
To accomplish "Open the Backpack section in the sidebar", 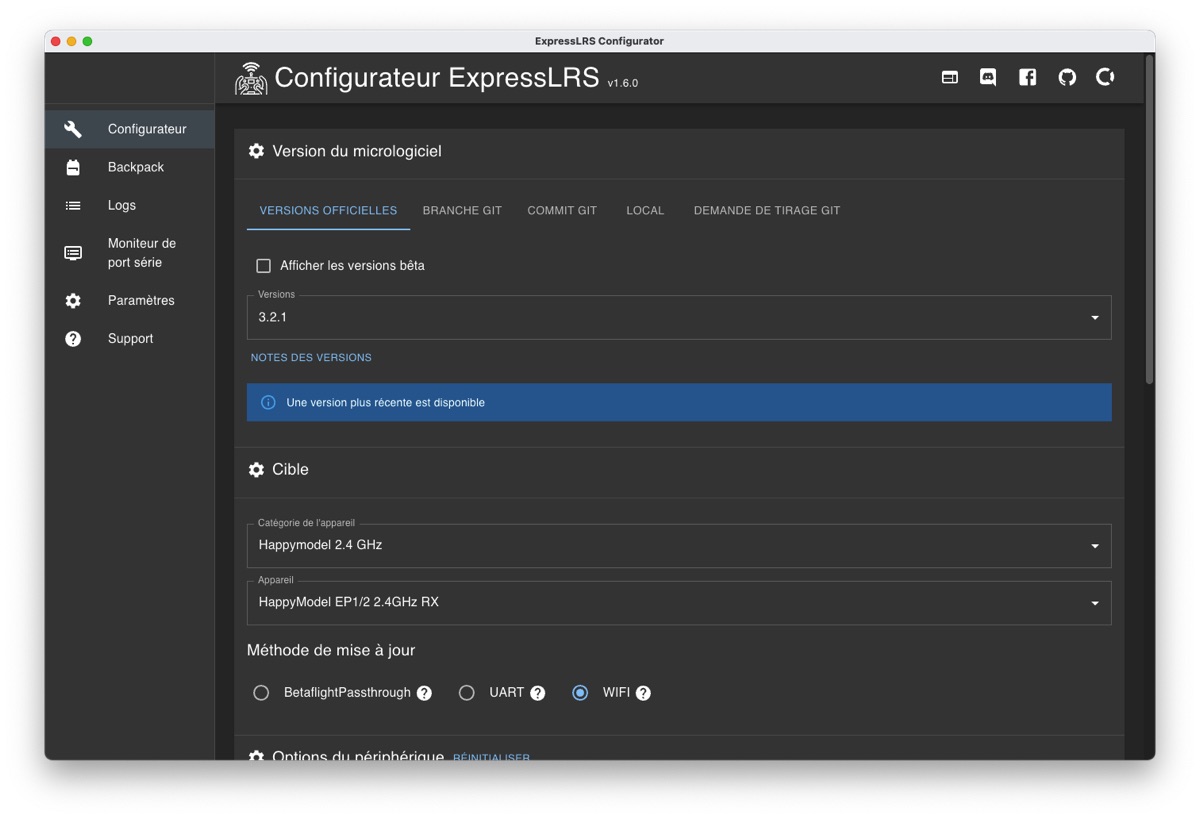I will pos(129,167).
